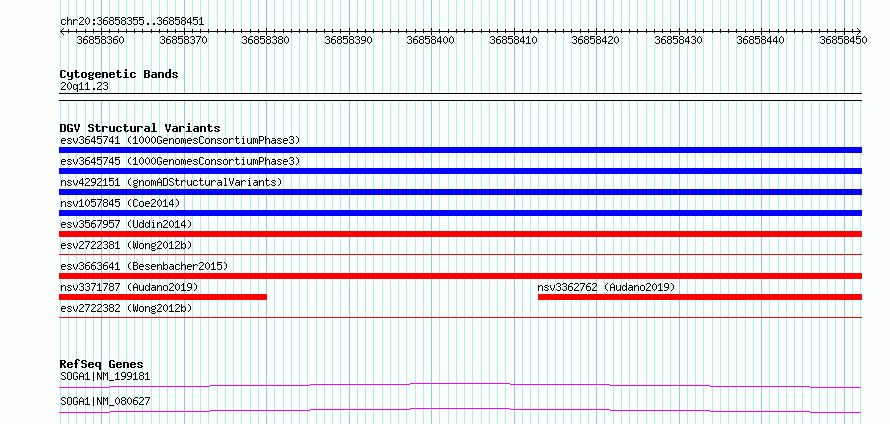
Task: Click ruler position 36858360
Action: (101, 40)
